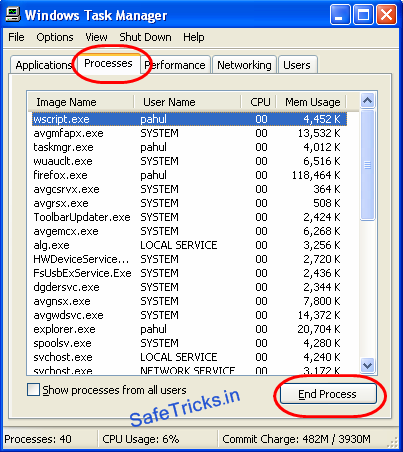
Task: Click the 118,464 K memory value
Action: [x=316, y=175]
